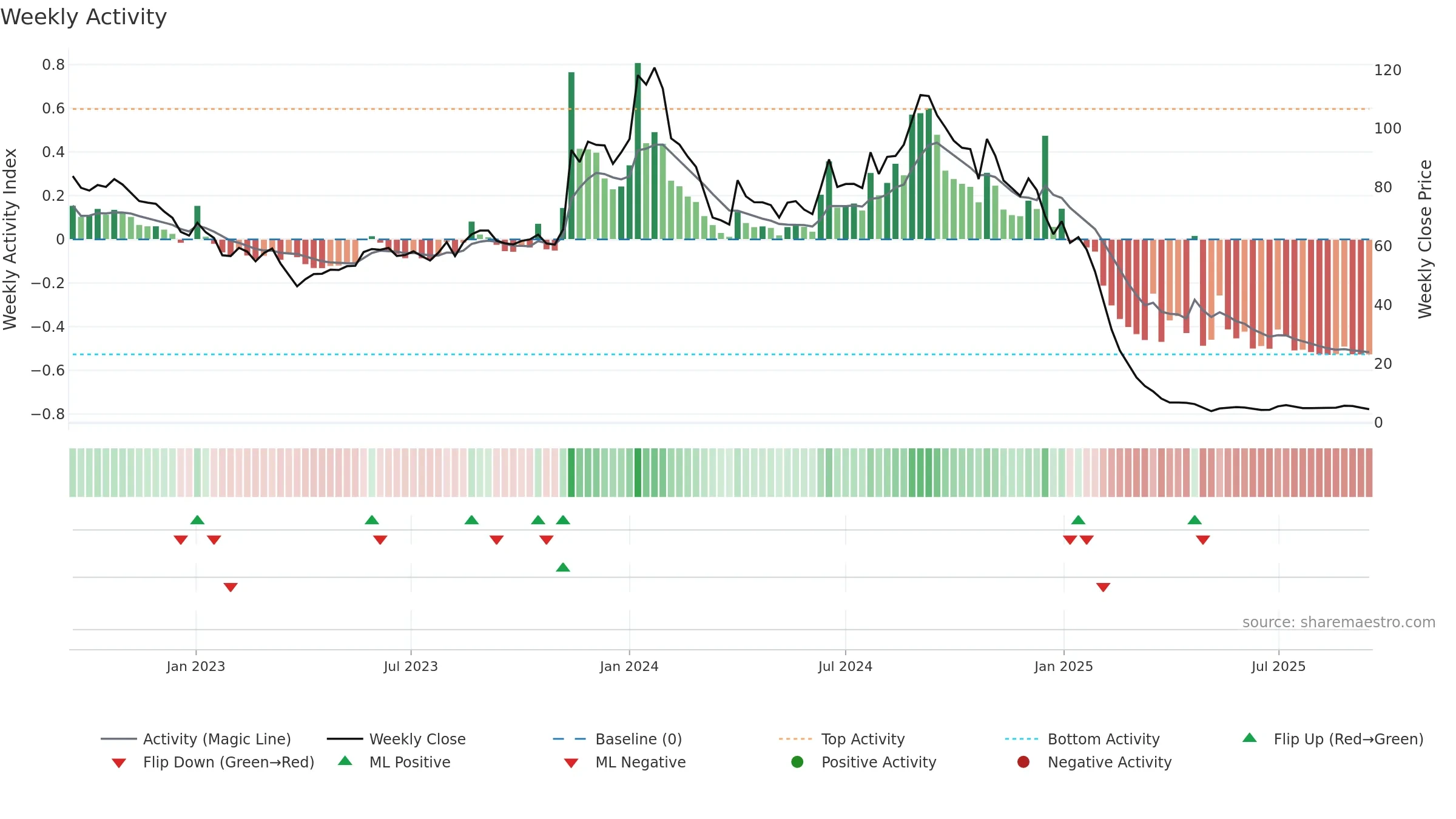The width and height of the screenshot is (1456, 819).
Task: Toggle Top Activity legend entry
Action: tap(841, 739)
